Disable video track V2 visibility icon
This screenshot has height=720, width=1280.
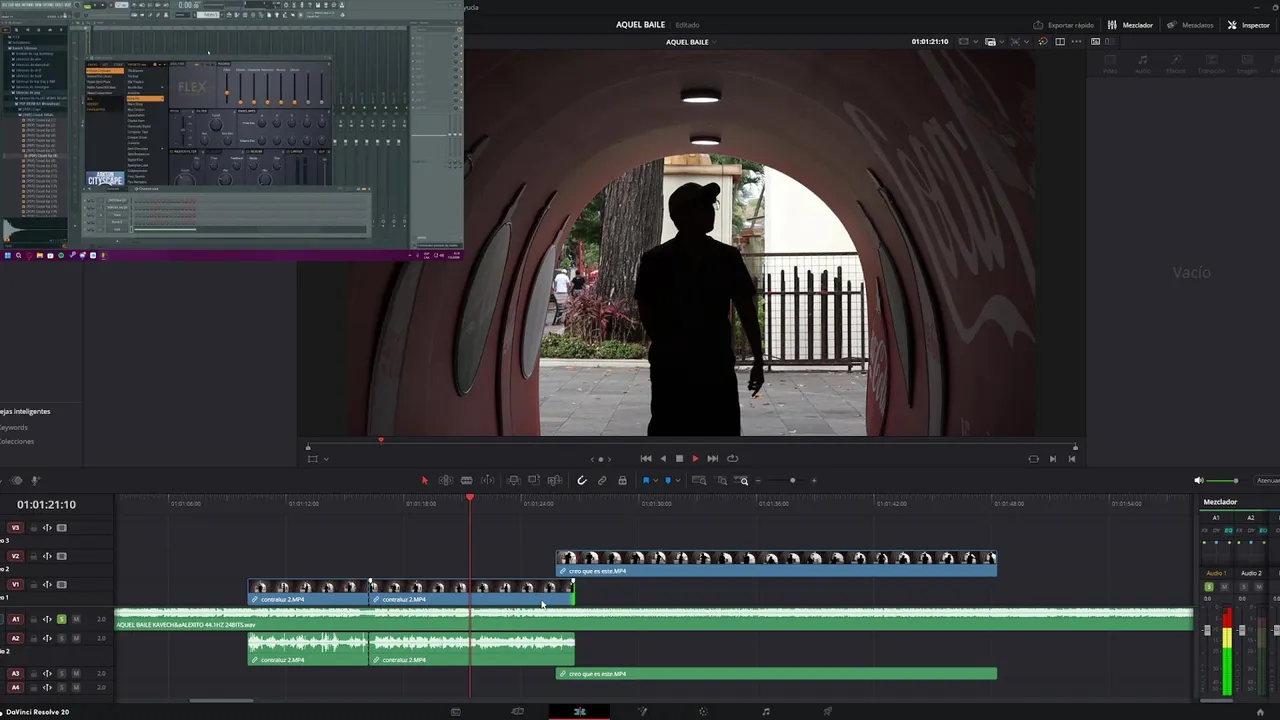[61, 556]
